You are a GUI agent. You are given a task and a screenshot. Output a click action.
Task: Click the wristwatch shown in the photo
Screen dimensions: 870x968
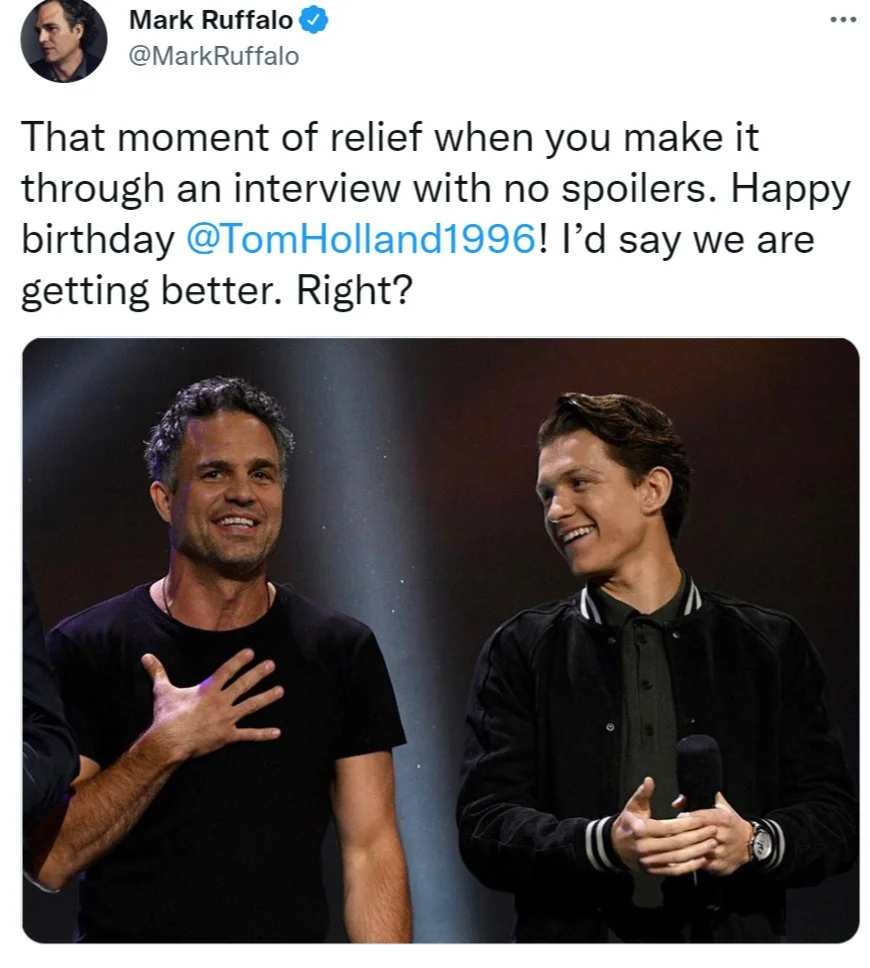pos(761,840)
